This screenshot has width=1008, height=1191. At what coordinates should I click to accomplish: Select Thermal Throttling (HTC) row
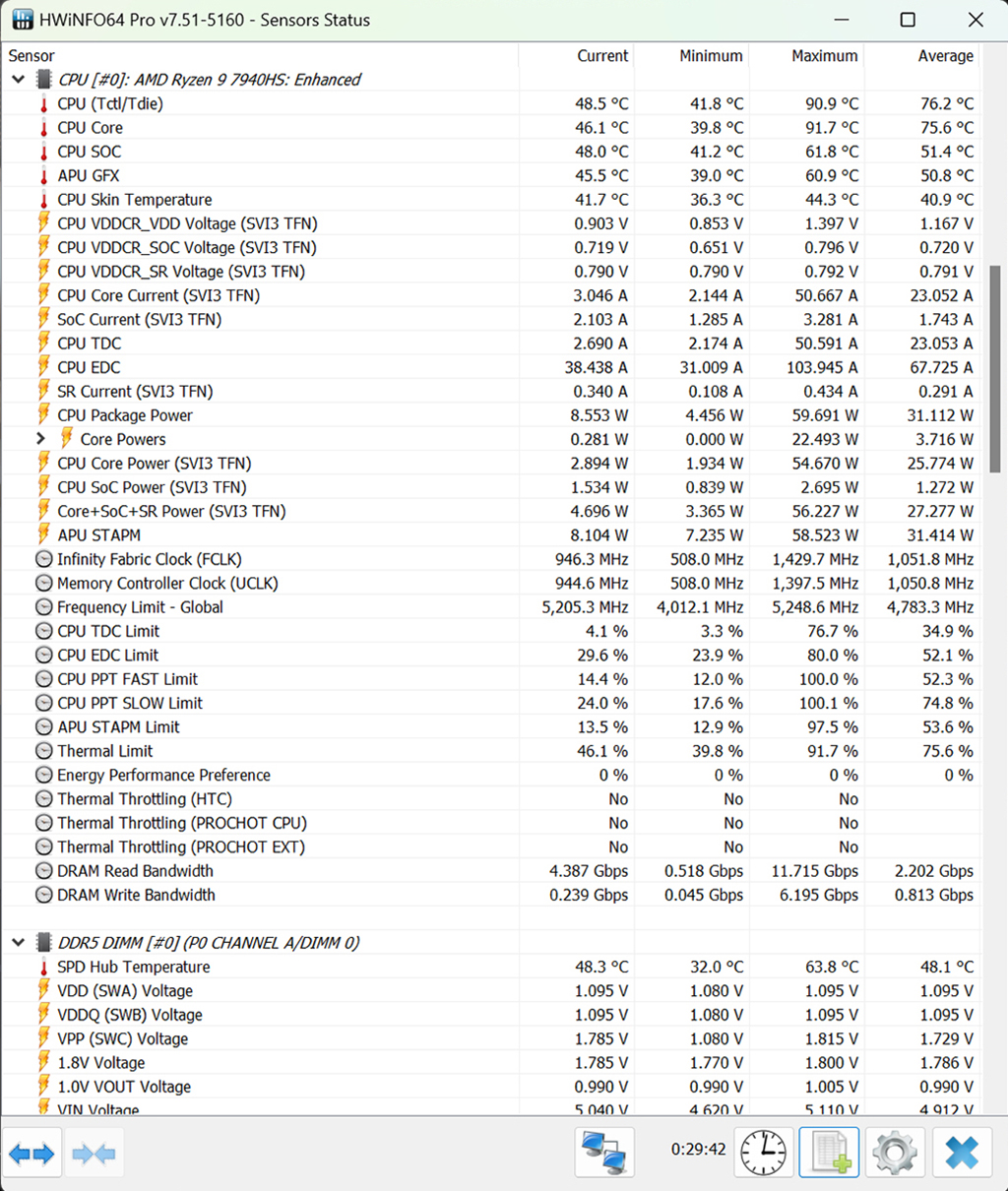coord(490,799)
